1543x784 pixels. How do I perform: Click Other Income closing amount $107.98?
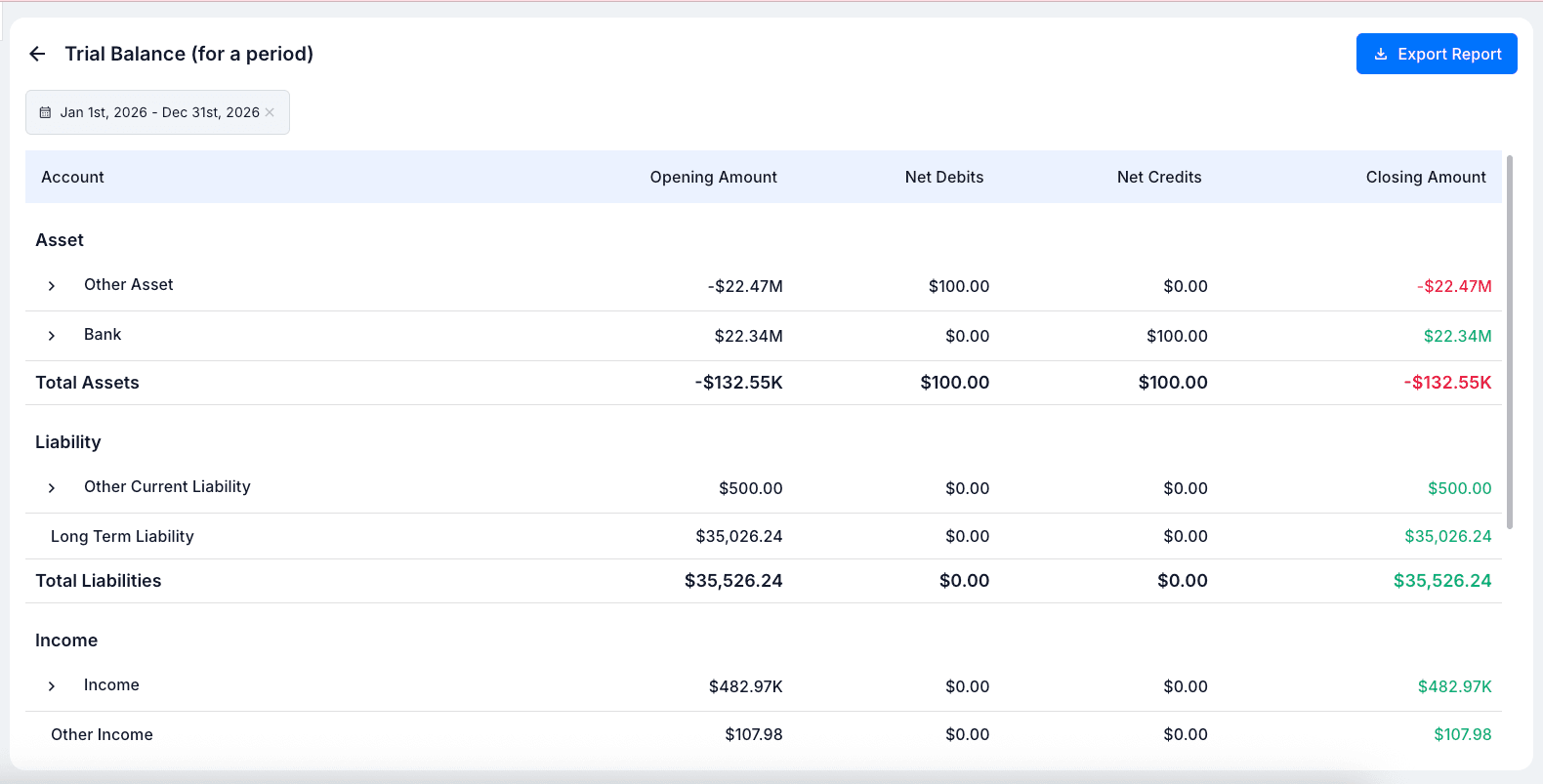[1462, 734]
